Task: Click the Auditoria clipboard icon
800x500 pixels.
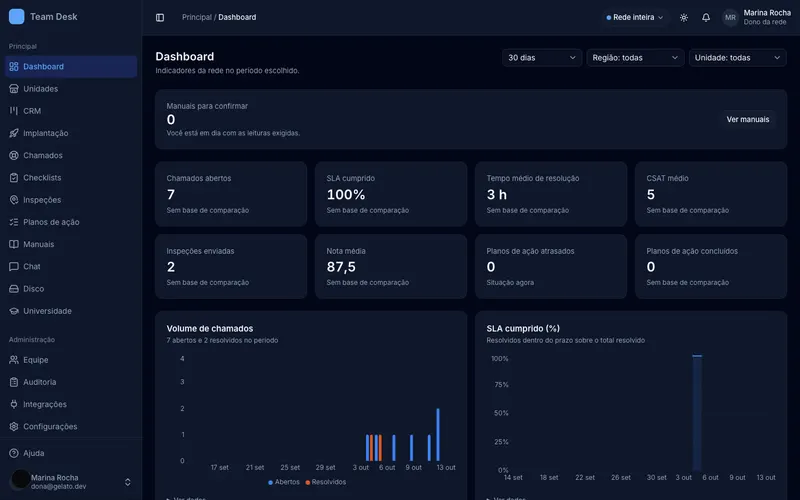Action: click(14, 382)
